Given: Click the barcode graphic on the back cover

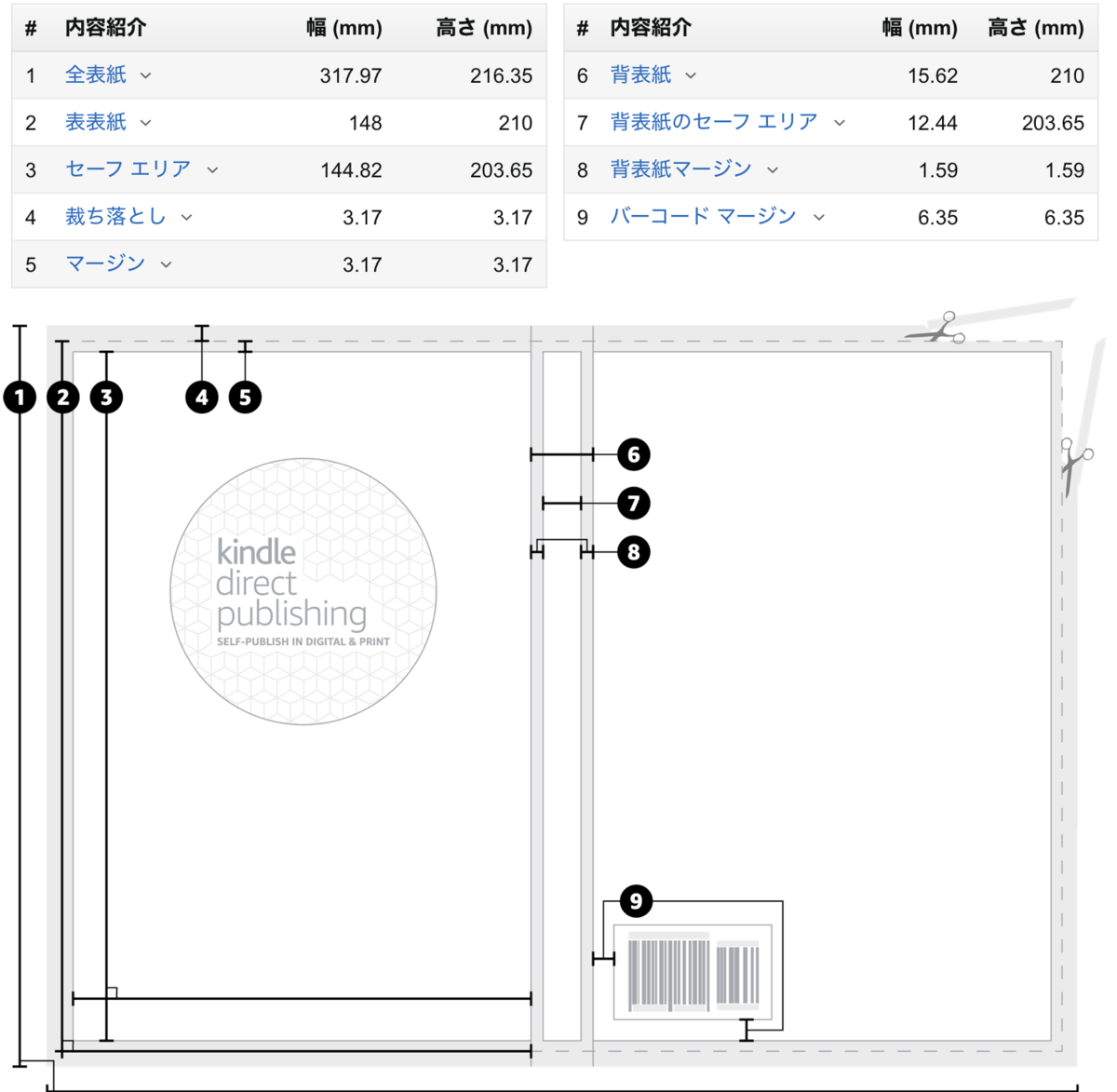Looking at the screenshot, I should click(x=693, y=972).
